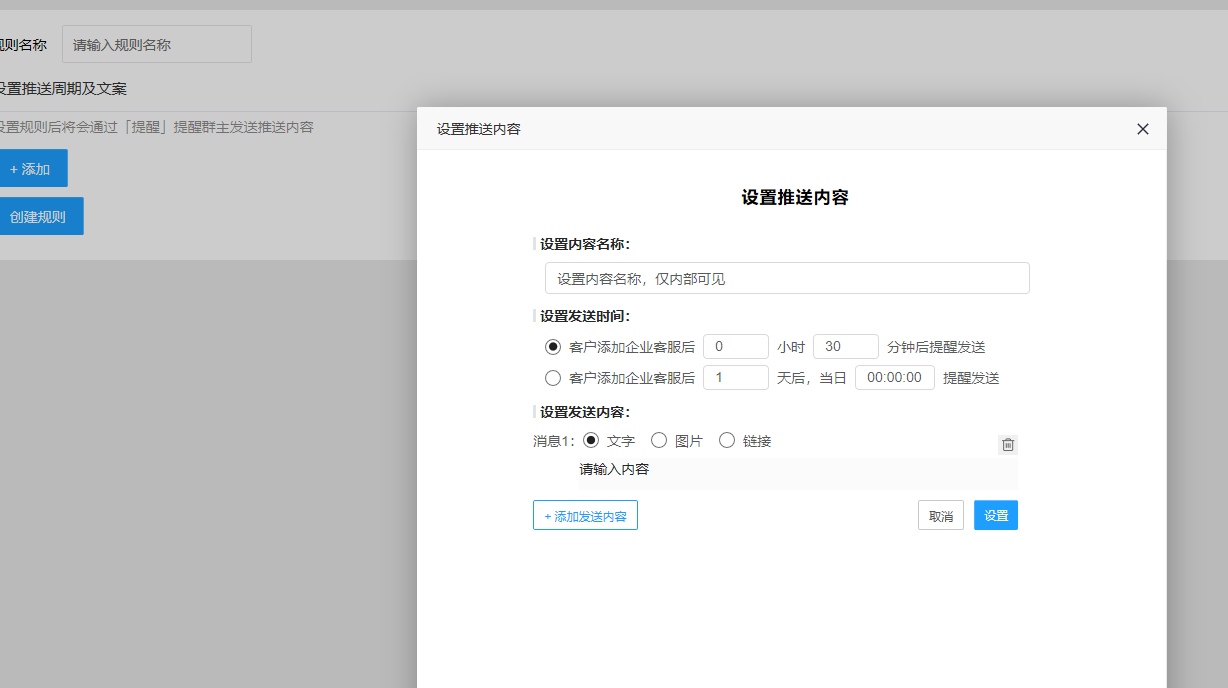Select the hours and minutes send-time option
This screenshot has height=688, width=1228.
553,347
